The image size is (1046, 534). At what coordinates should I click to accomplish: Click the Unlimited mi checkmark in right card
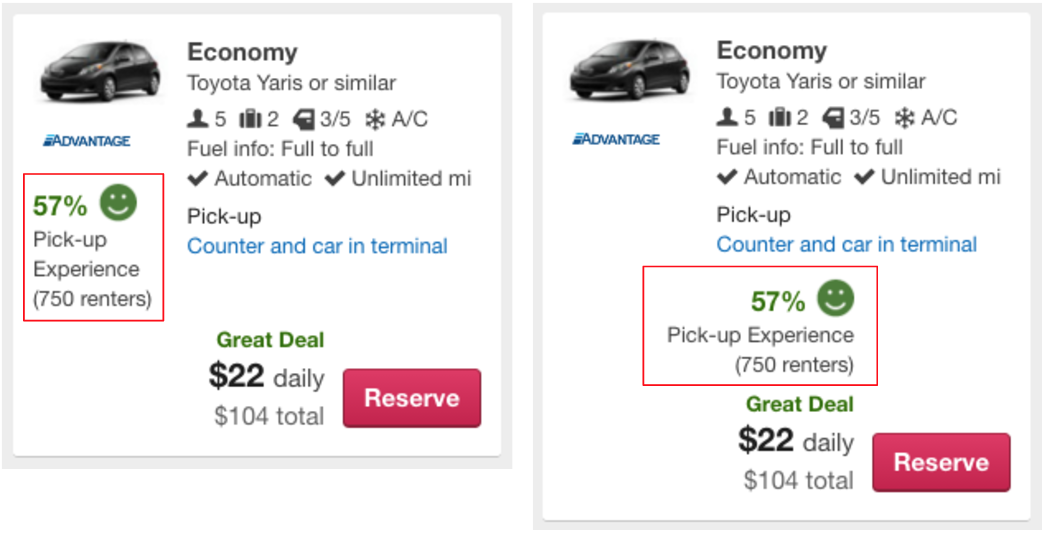coord(864,177)
